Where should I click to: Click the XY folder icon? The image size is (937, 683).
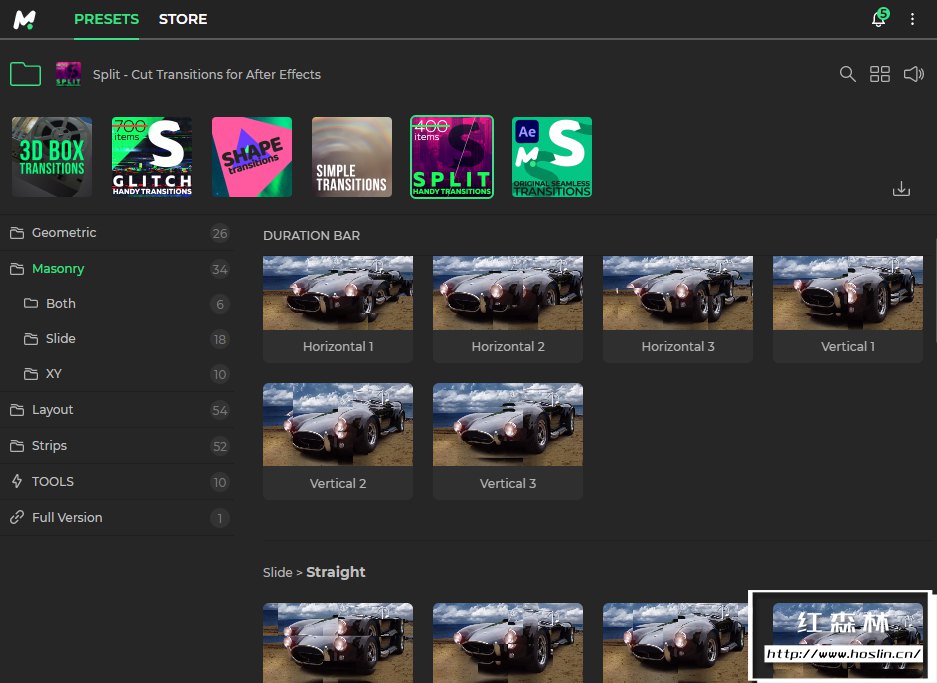pos(31,374)
